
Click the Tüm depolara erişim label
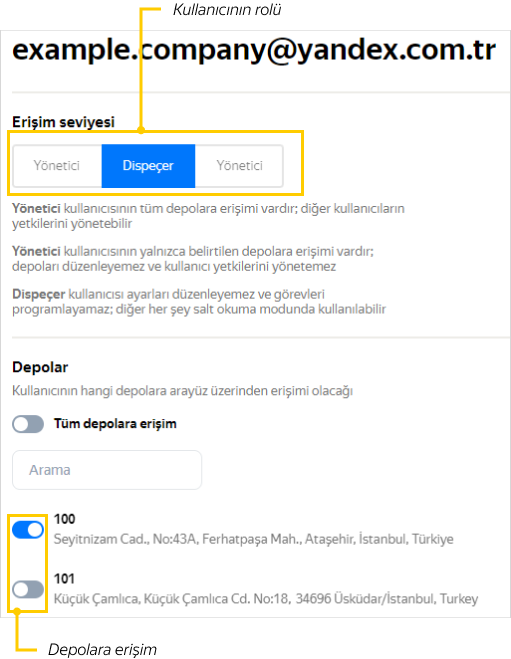coord(115,424)
